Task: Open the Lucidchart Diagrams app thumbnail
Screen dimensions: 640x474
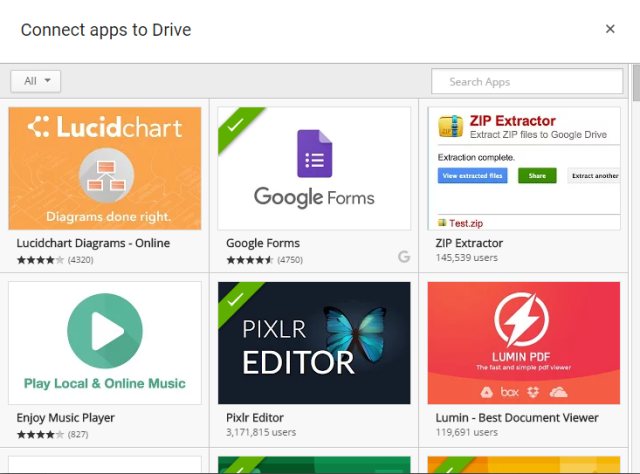Action: point(105,168)
